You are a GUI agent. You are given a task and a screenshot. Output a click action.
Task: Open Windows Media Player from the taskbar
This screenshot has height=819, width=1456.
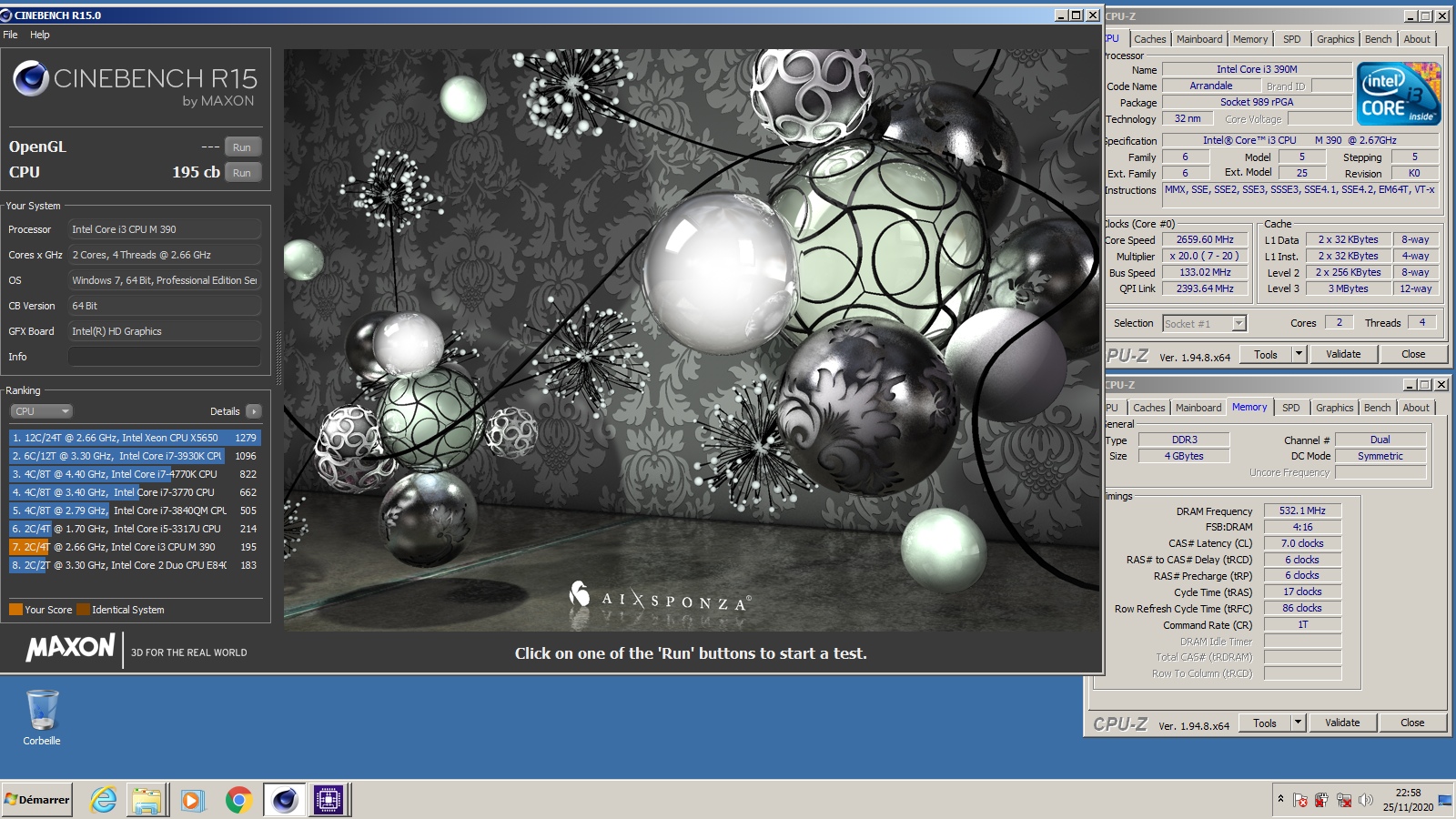pyautogui.click(x=192, y=800)
